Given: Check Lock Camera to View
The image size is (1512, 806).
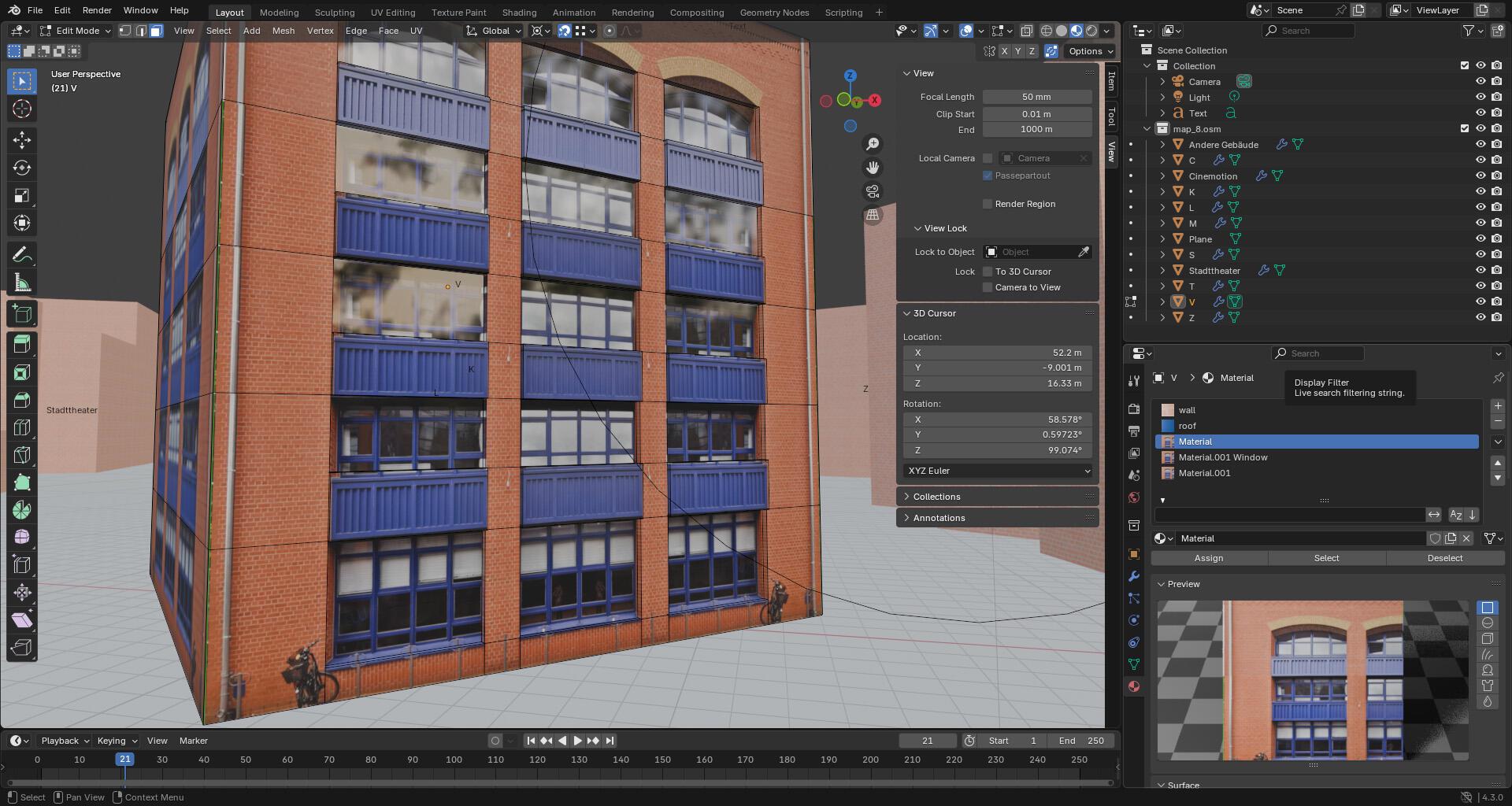Looking at the screenshot, I should tap(988, 287).
